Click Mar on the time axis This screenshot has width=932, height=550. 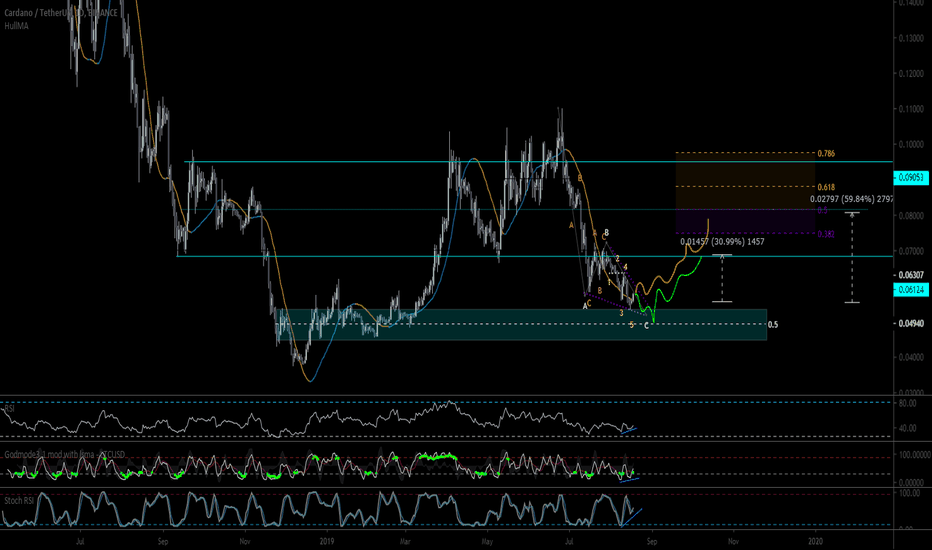tap(405, 542)
